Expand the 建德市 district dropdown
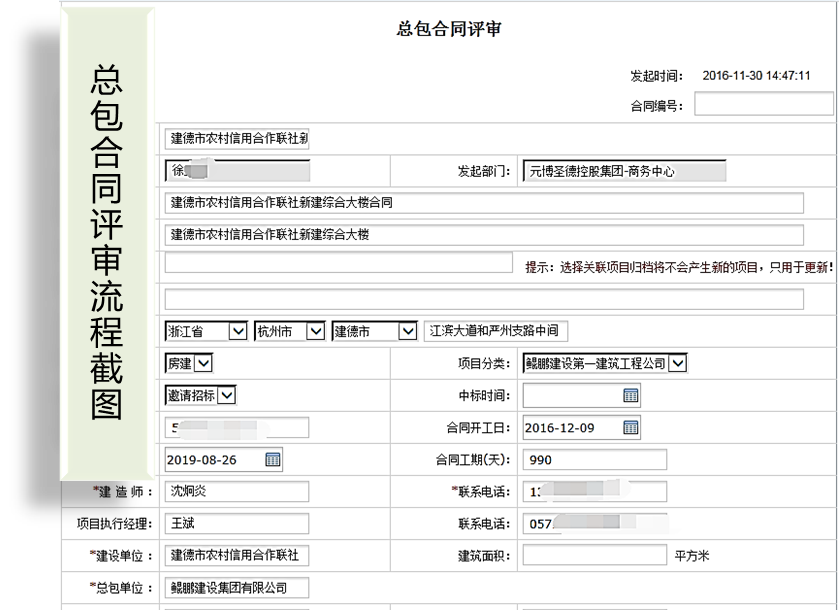The image size is (839, 610). [406, 331]
